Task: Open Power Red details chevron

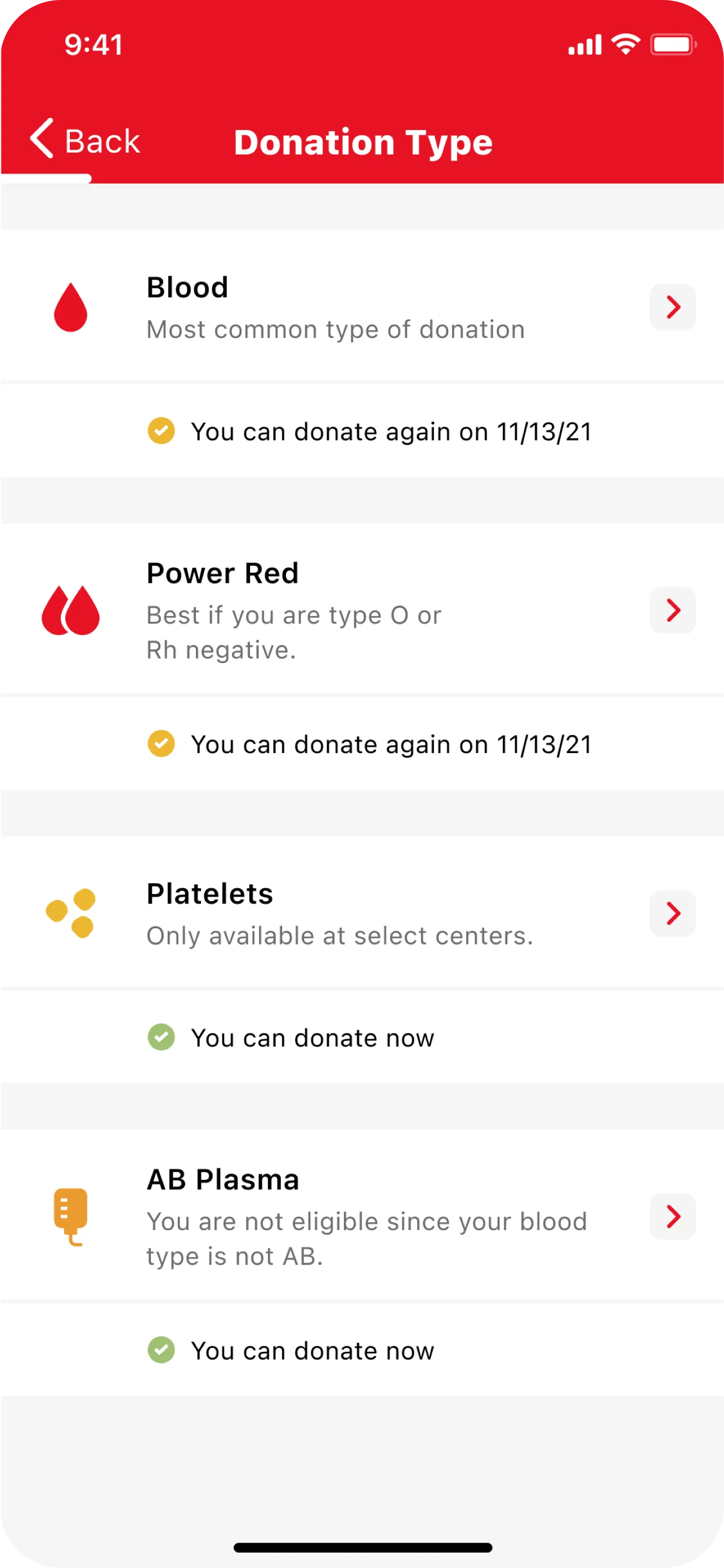Action: pyautogui.click(x=673, y=610)
